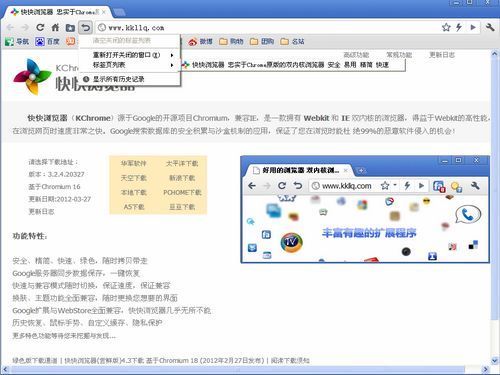Image resolution: width=500 pixels, height=375 pixels.
Task: Download from 新浪下载
Action: [182, 178]
